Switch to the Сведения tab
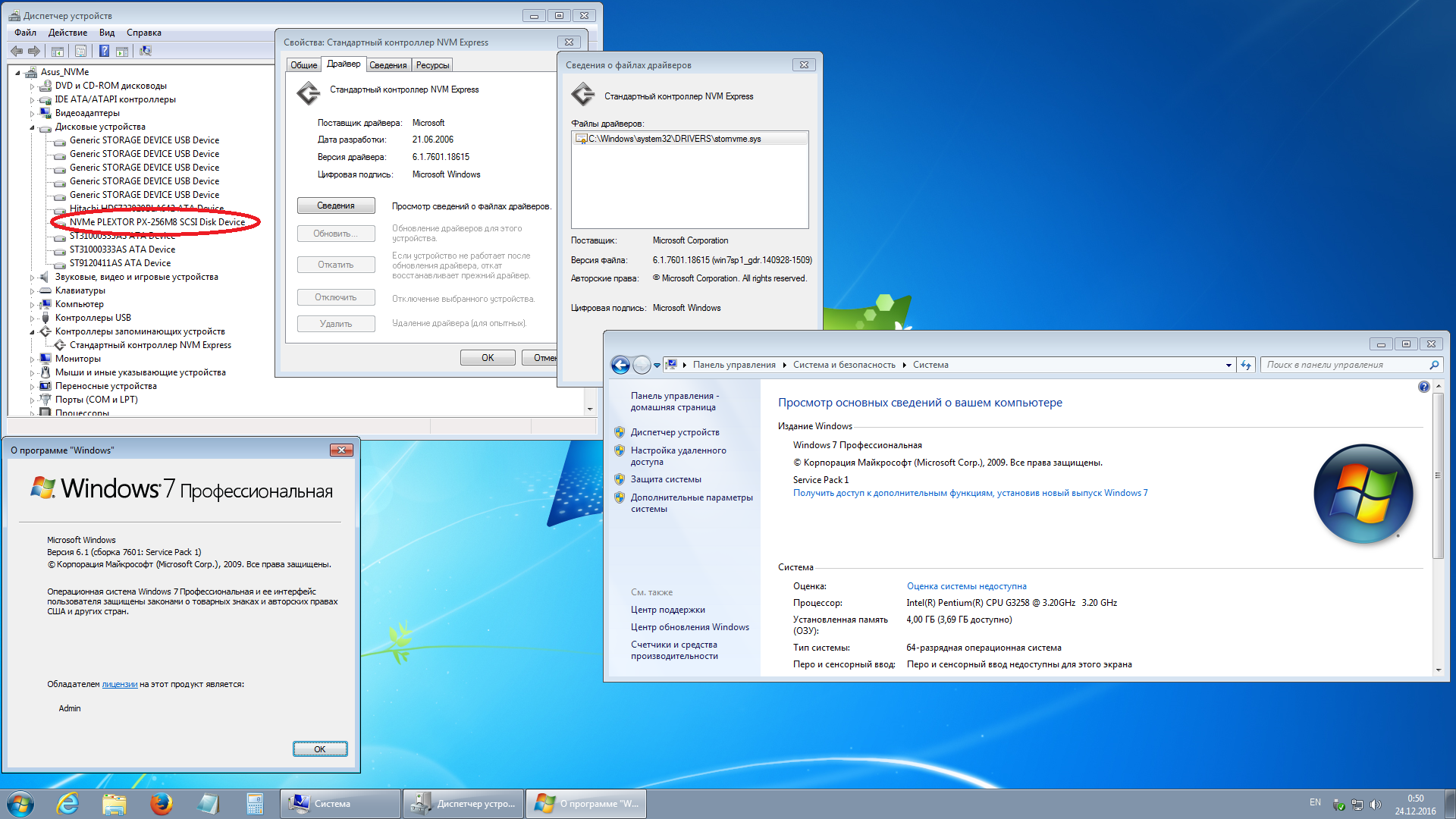This screenshot has height=819, width=1456. [x=388, y=65]
